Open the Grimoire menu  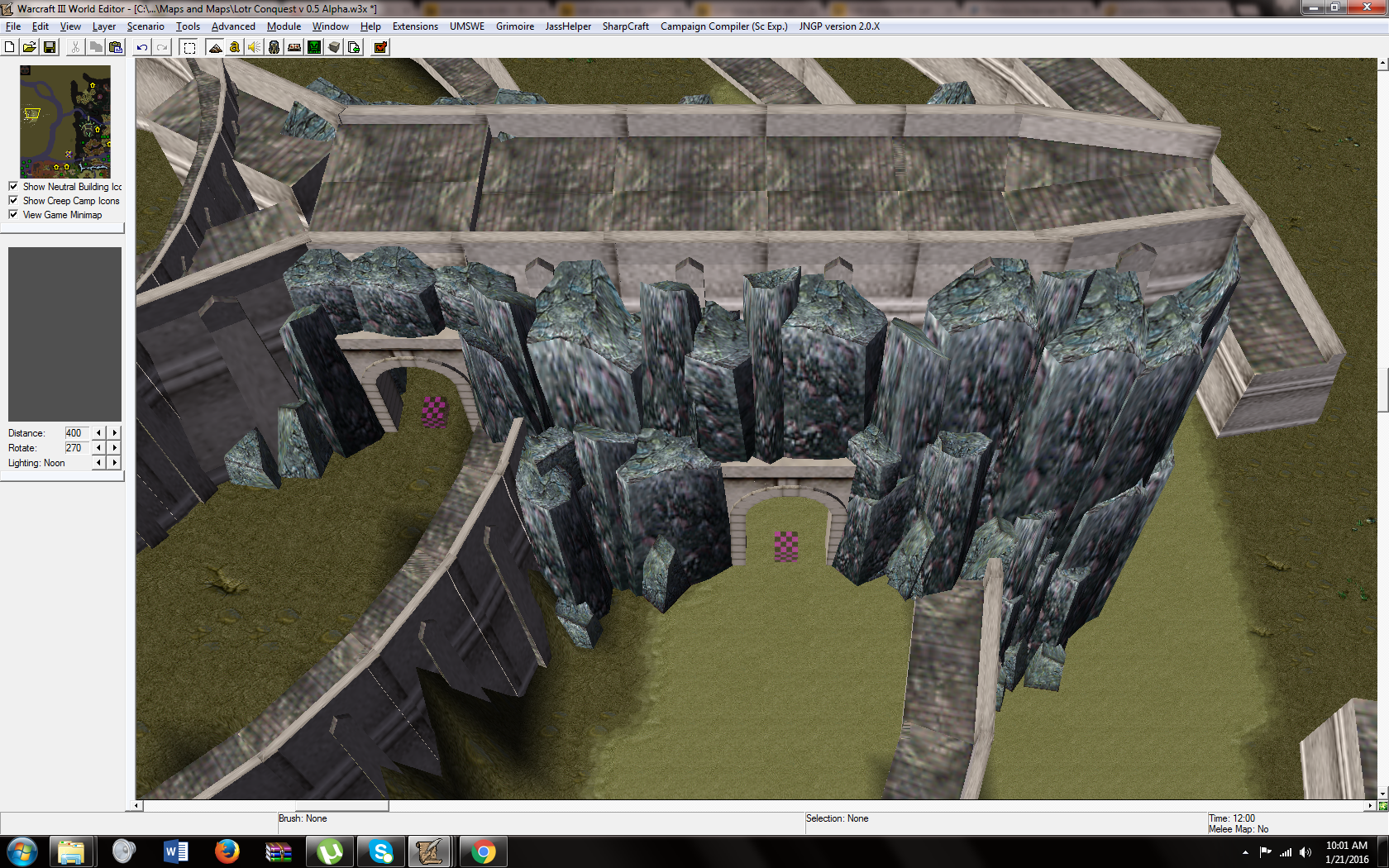click(x=515, y=26)
